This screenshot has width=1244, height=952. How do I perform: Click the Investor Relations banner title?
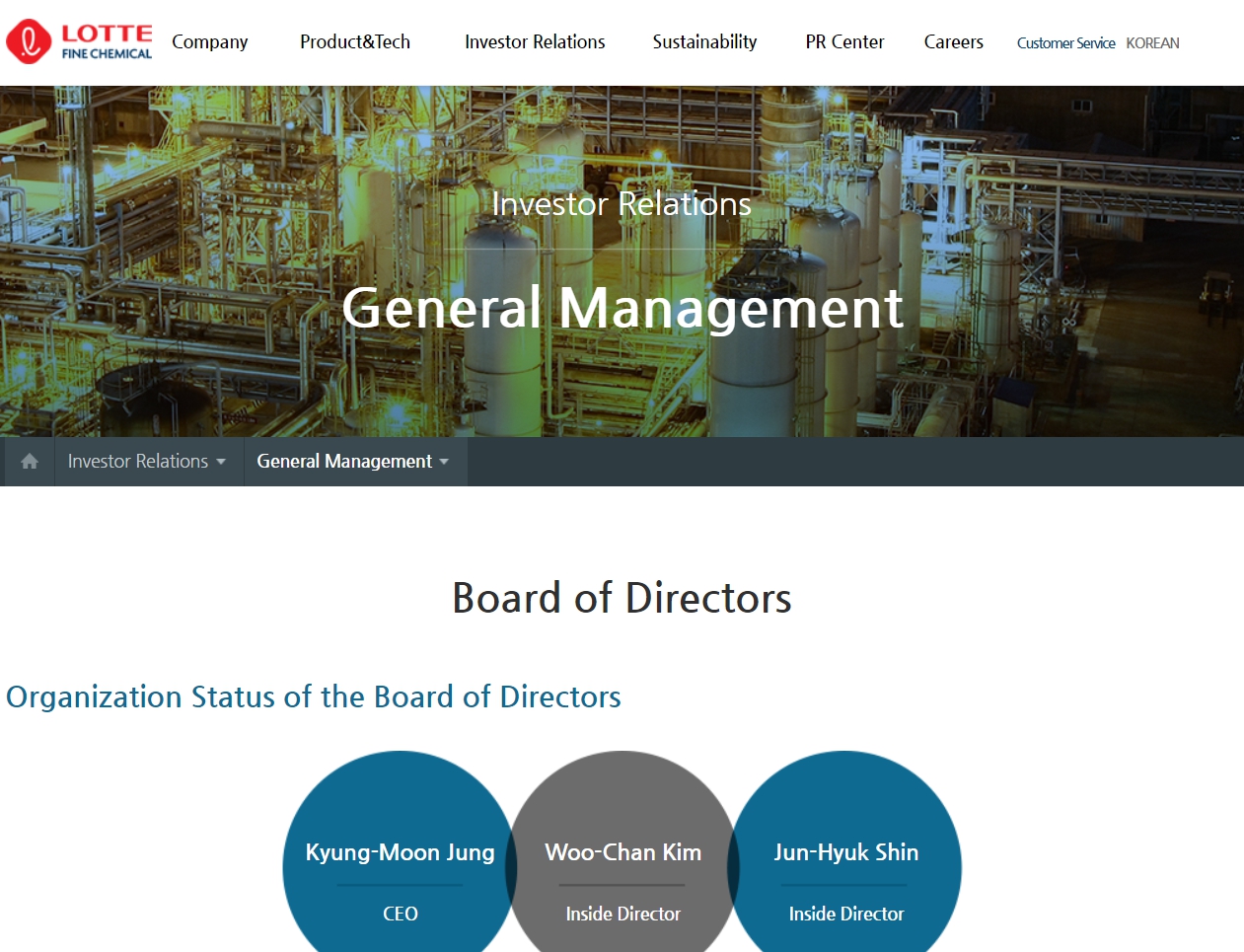(622, 204)
